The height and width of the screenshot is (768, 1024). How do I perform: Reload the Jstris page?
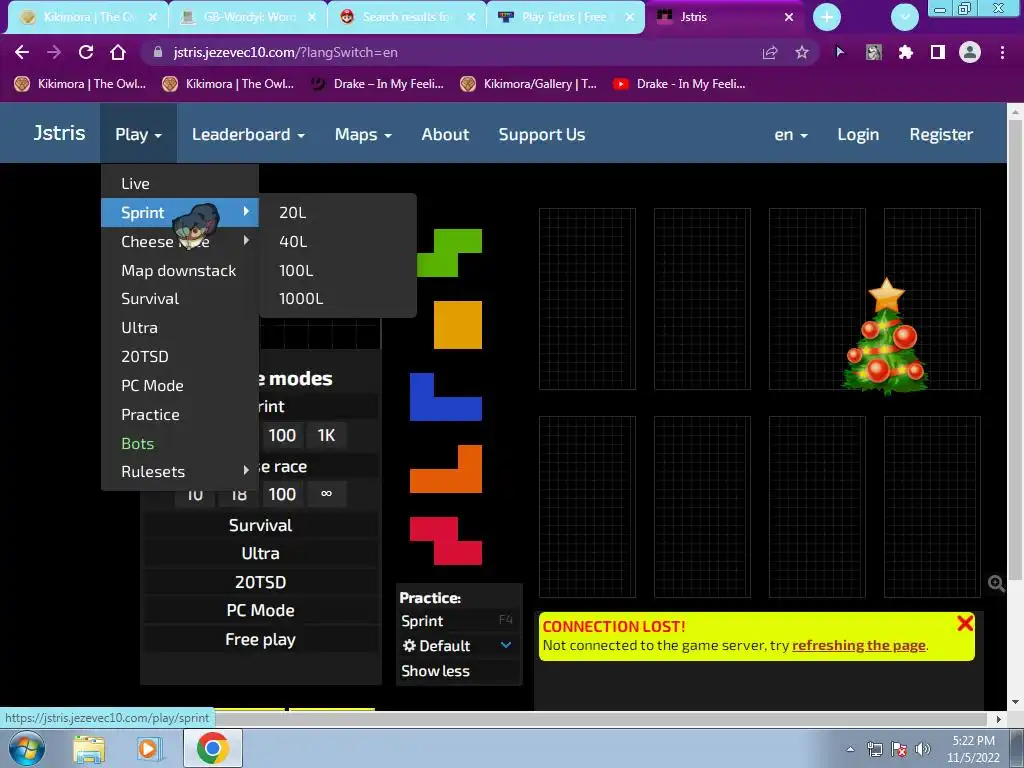point(86,52)
